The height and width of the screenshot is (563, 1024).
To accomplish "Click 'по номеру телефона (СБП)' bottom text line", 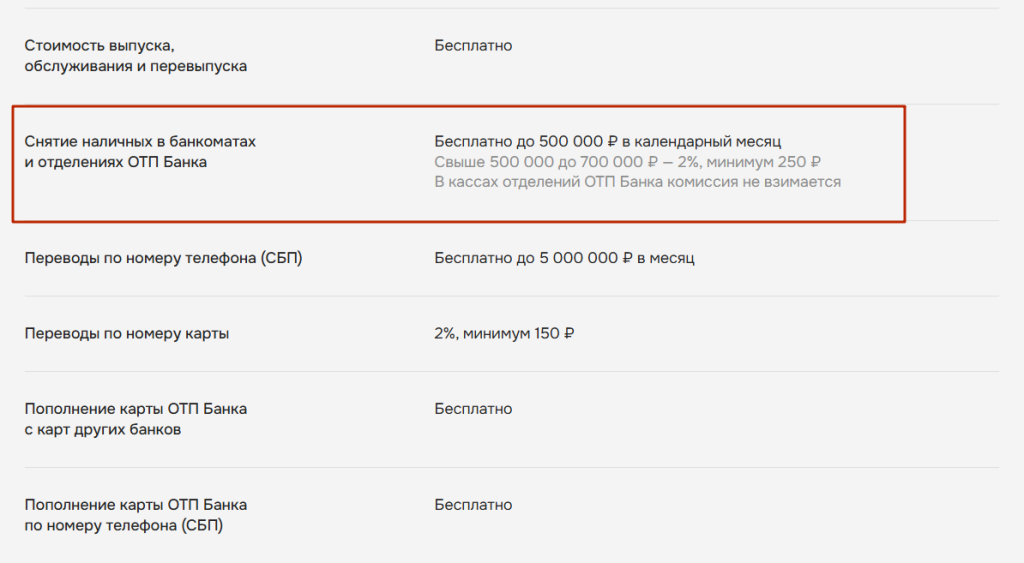I will tap(123, 526).
